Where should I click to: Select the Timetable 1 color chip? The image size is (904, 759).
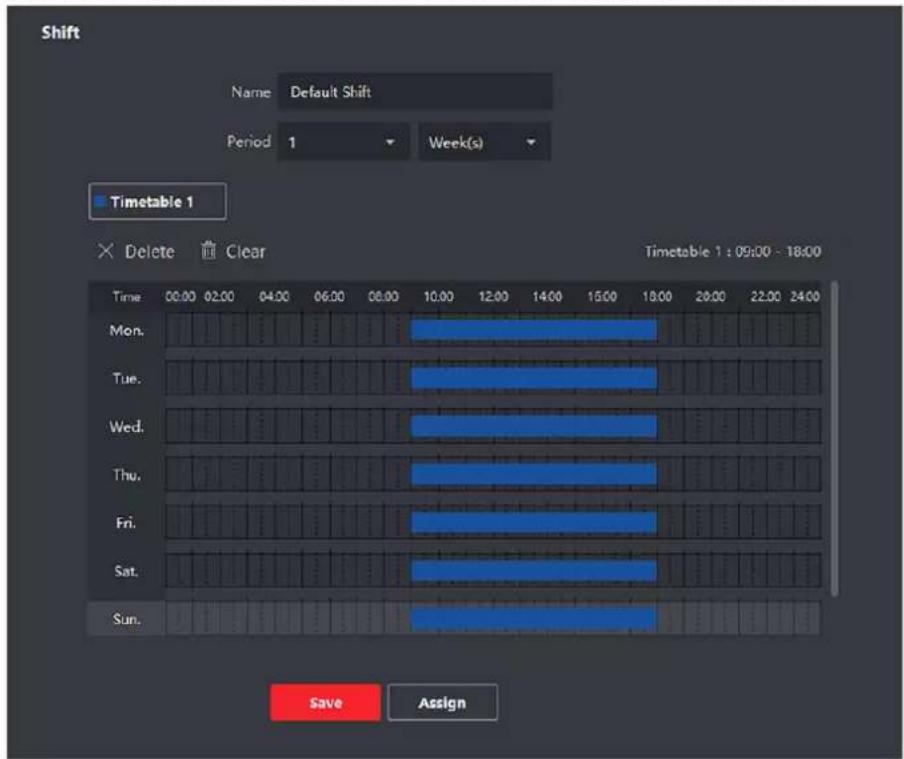(x=100, y=201)
